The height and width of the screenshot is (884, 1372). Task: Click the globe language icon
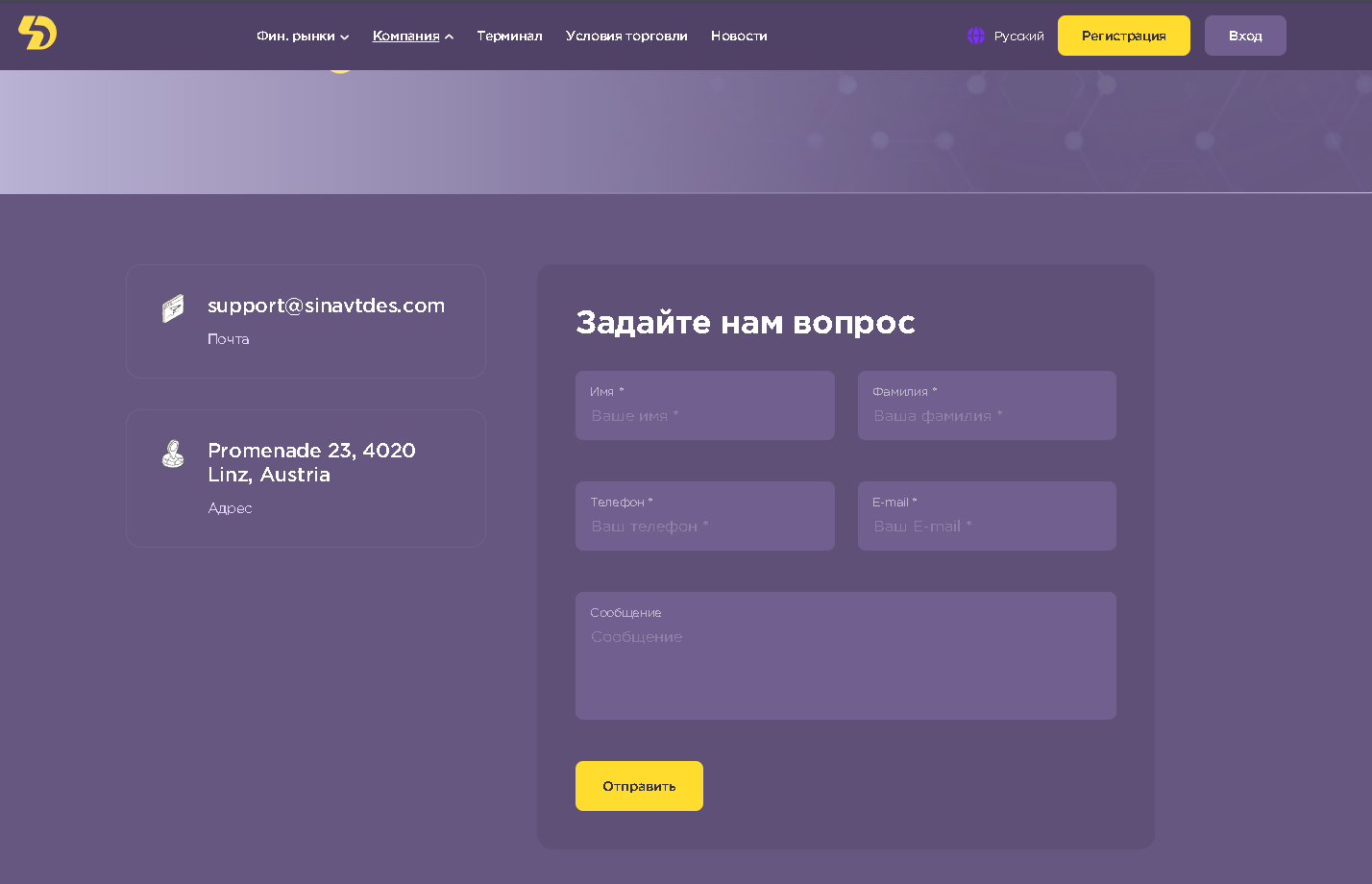coord(976,36)
